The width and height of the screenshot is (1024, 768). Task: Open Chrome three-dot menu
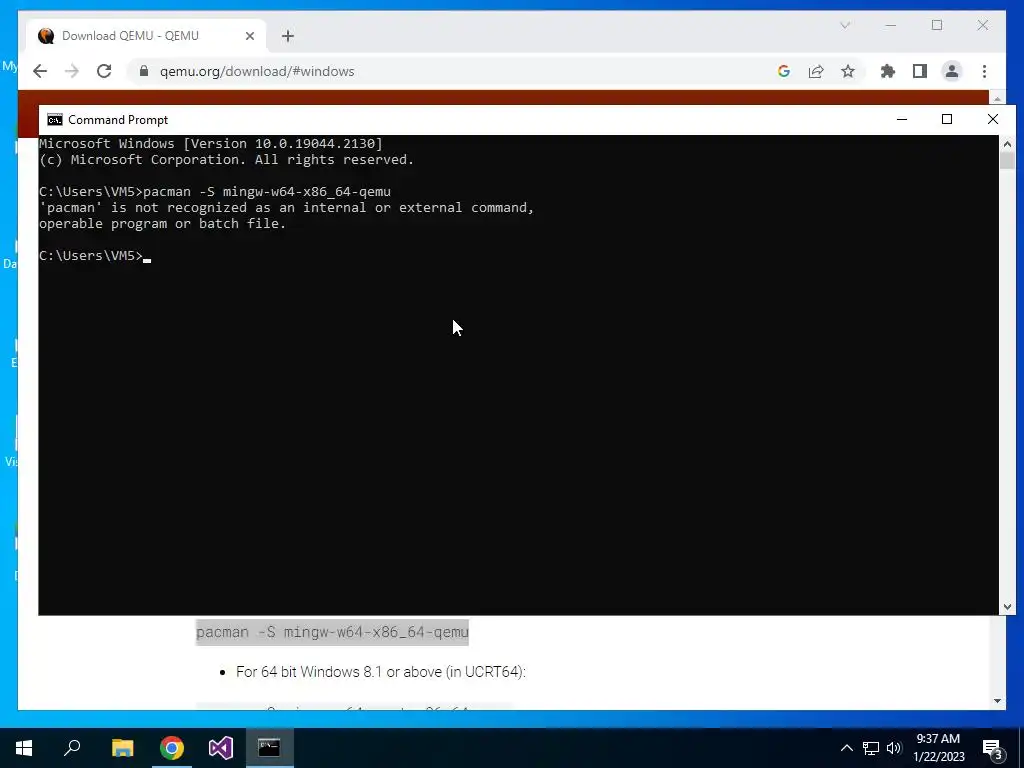click(x=984, y=71)
